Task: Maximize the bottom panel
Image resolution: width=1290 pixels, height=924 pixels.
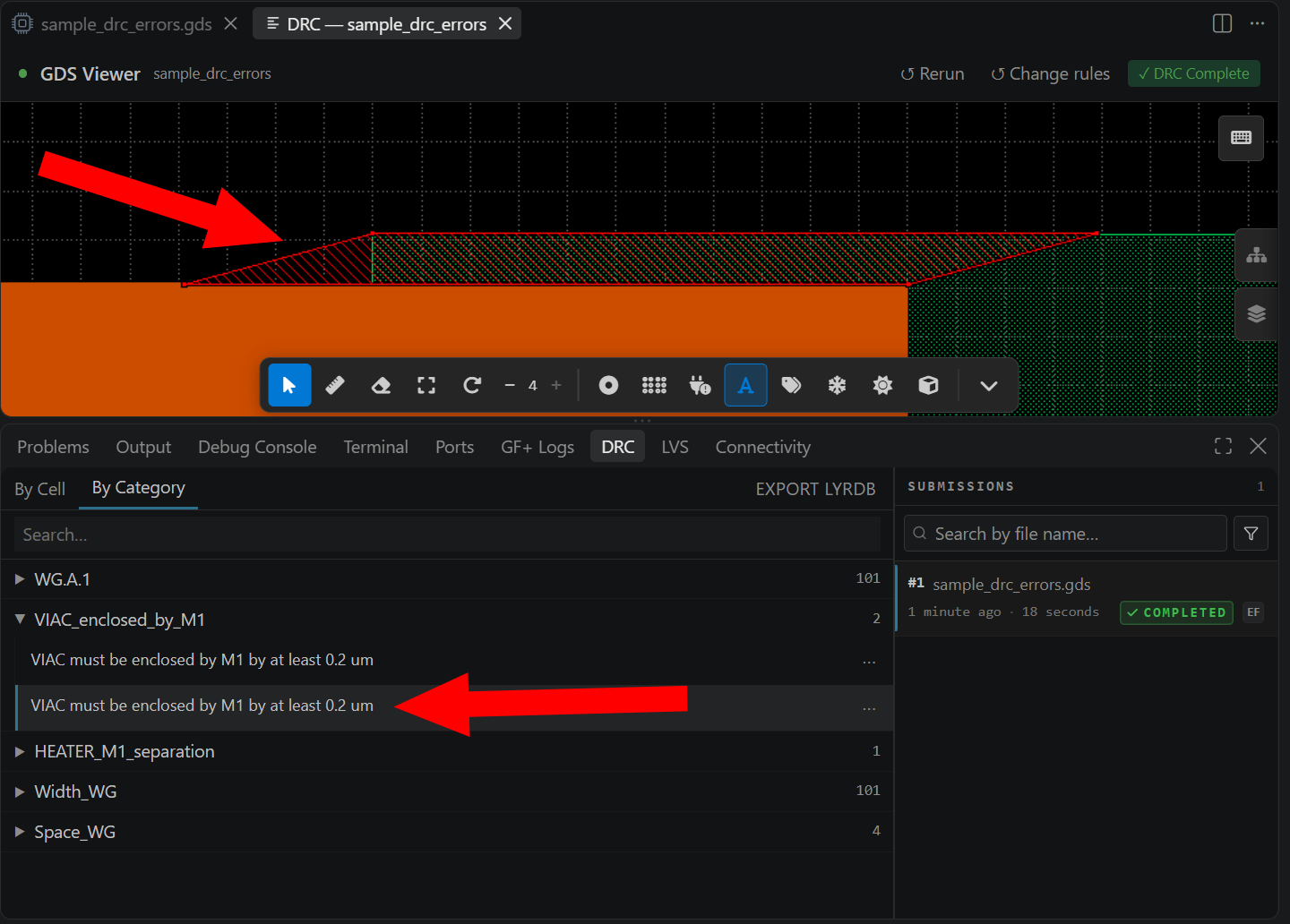Action: pos(1223,446)
